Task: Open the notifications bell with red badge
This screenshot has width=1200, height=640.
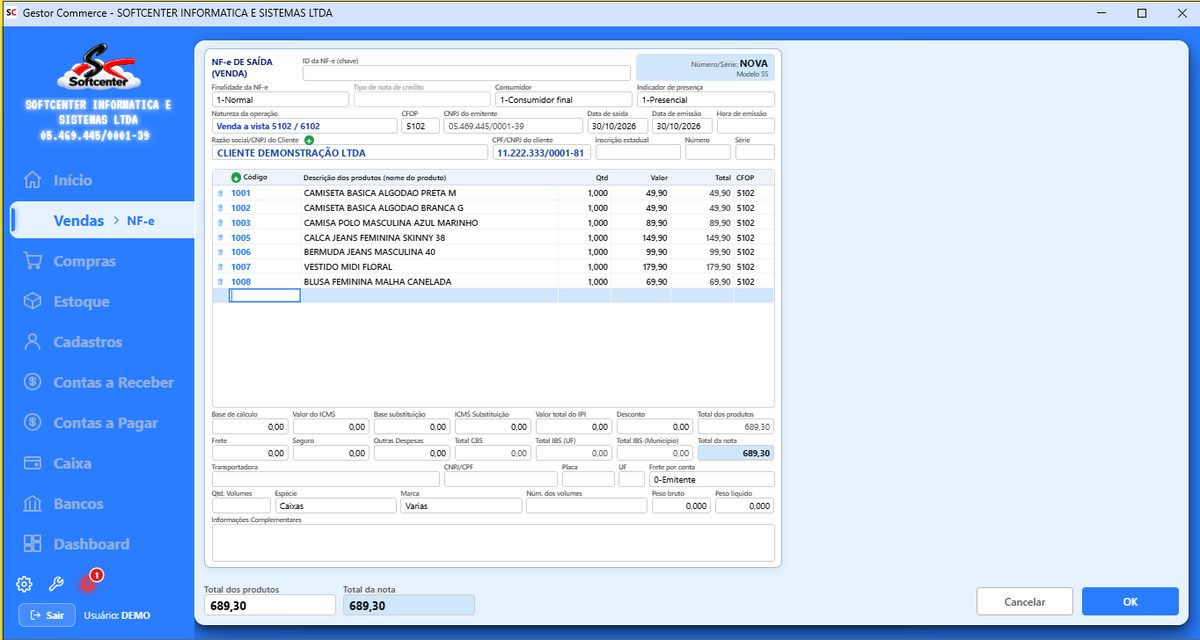Action: pyautogui.click(x=89, y=582)
